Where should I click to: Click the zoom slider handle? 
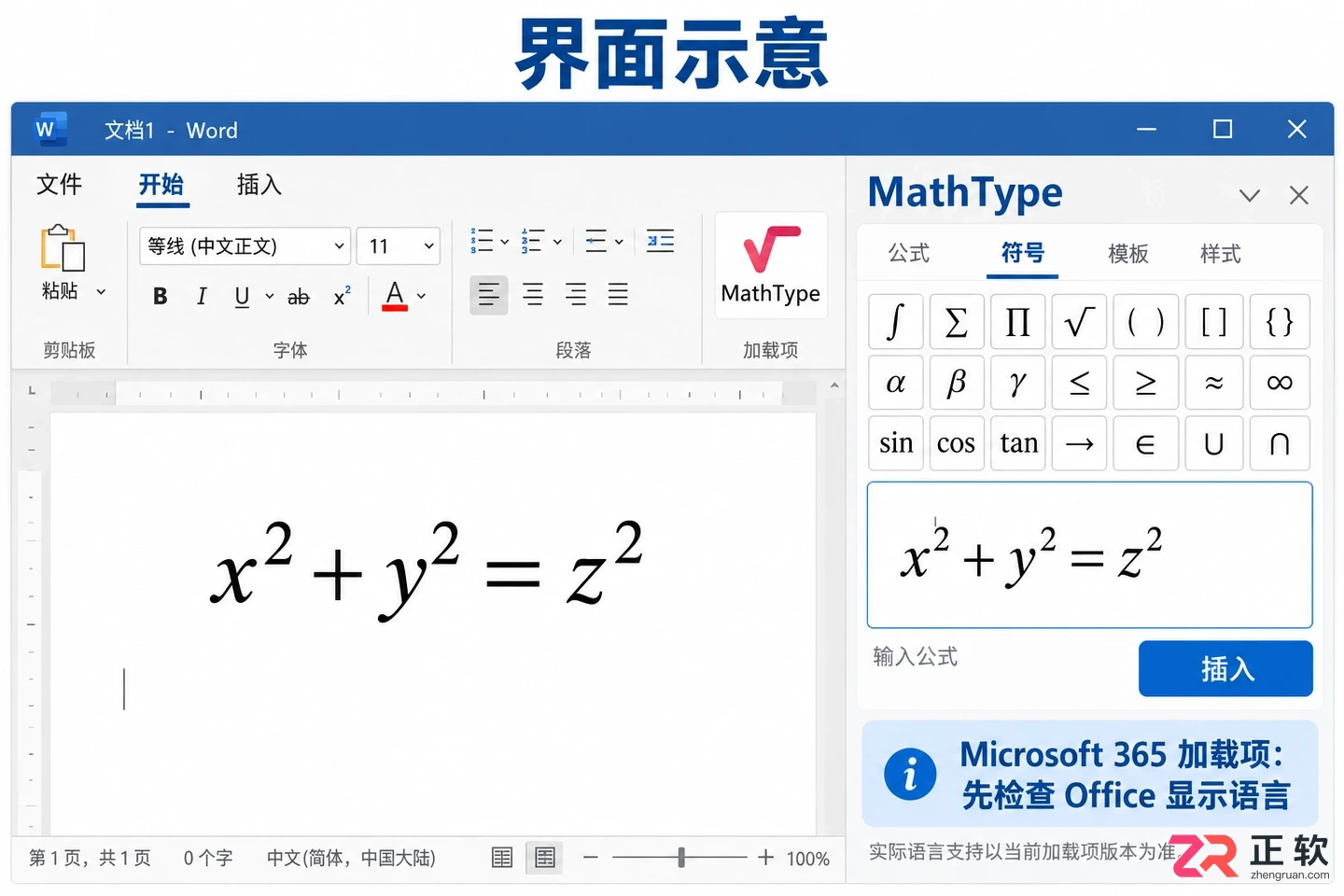681,857
